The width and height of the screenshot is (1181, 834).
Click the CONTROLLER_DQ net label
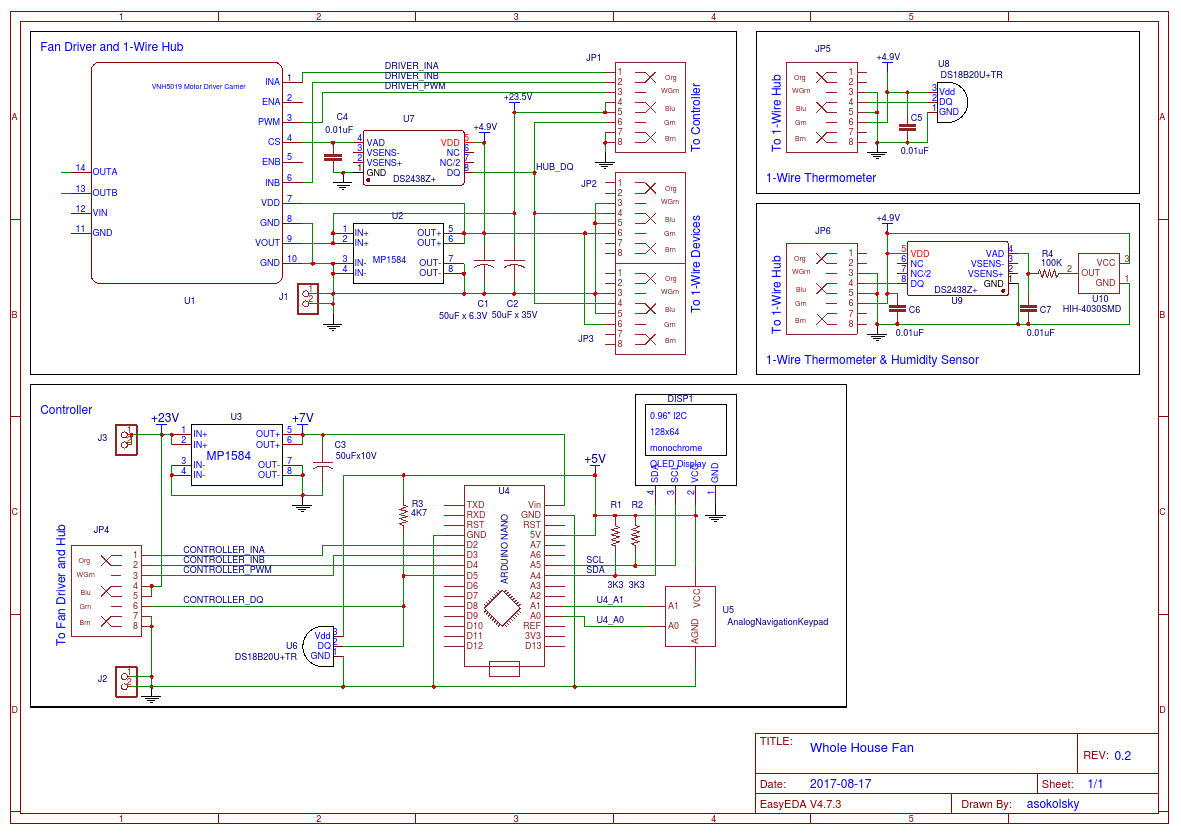click(x=223, y=600)
